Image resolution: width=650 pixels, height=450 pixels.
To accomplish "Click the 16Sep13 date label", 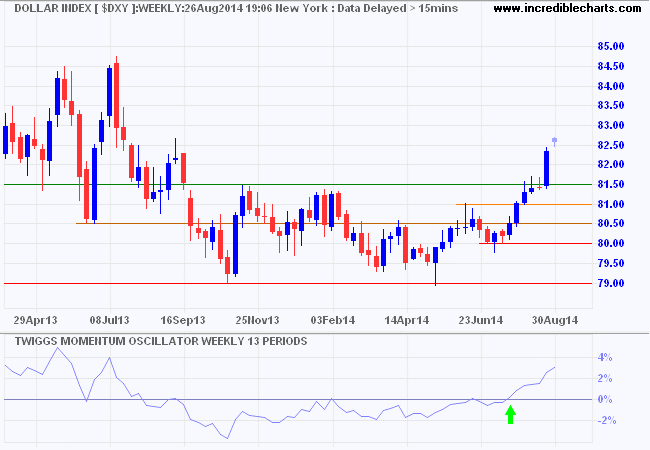I will [183, 320].
